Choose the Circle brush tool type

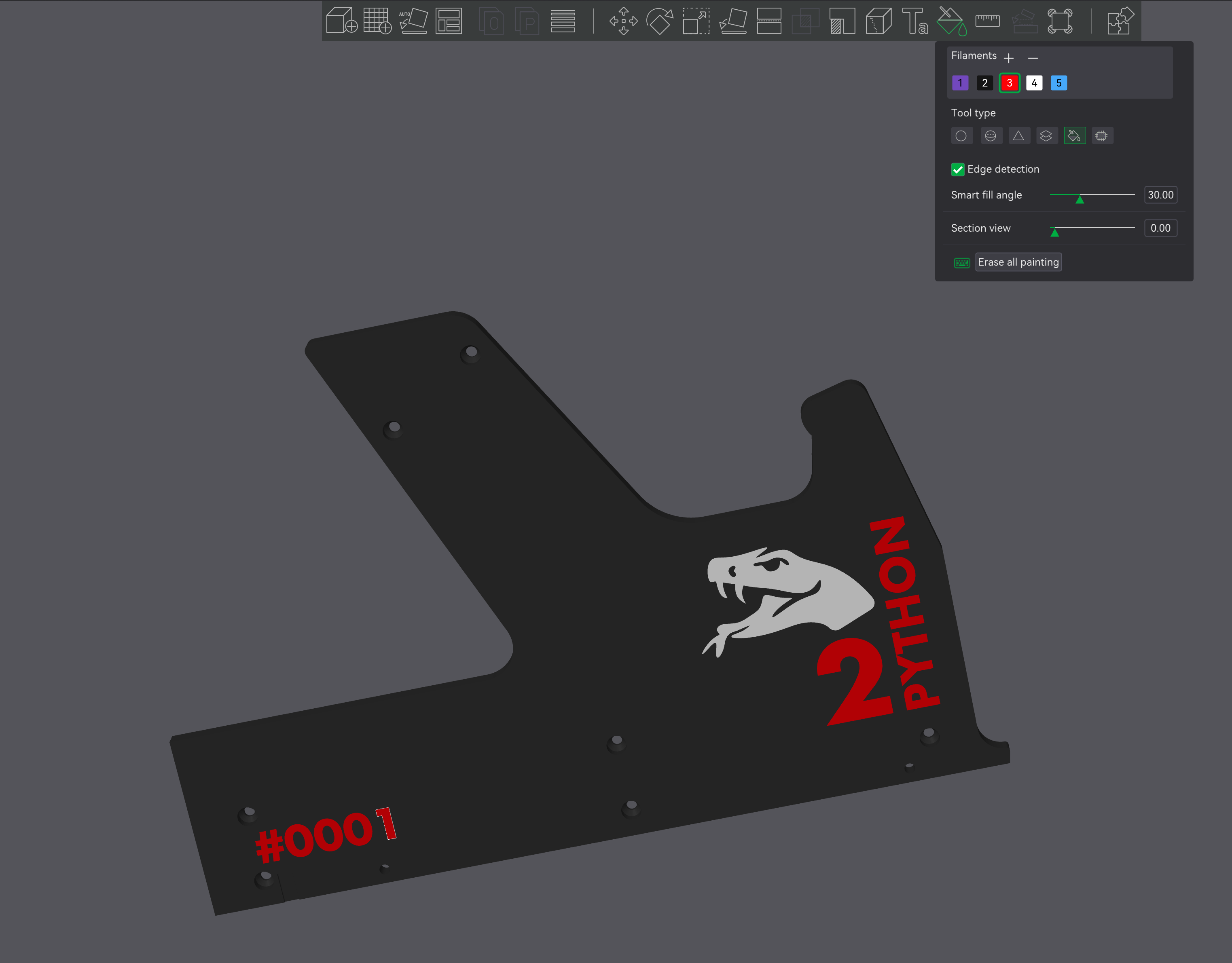(961, 136)
